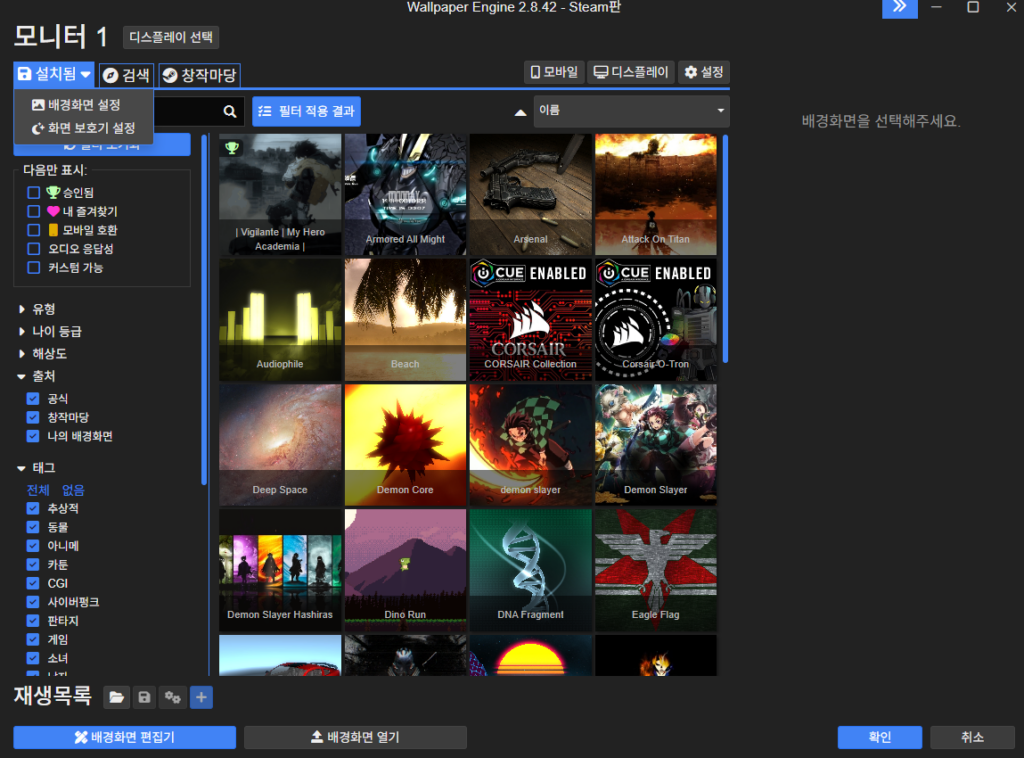Viewport: 1024px width, 758px height.
Task: Click wallpaper grid vertical scrollbar
Action: point(725,248)
